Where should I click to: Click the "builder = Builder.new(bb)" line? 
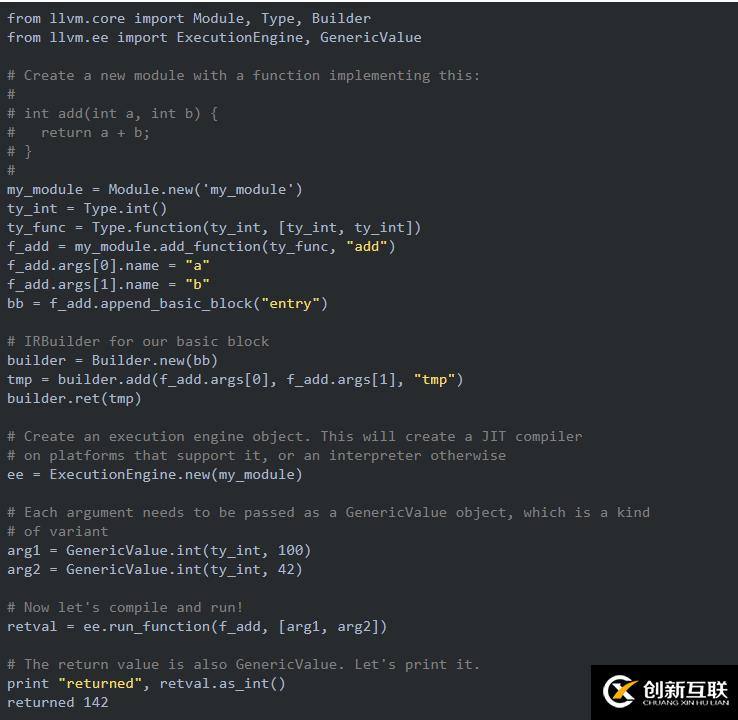tap(112, 360)
